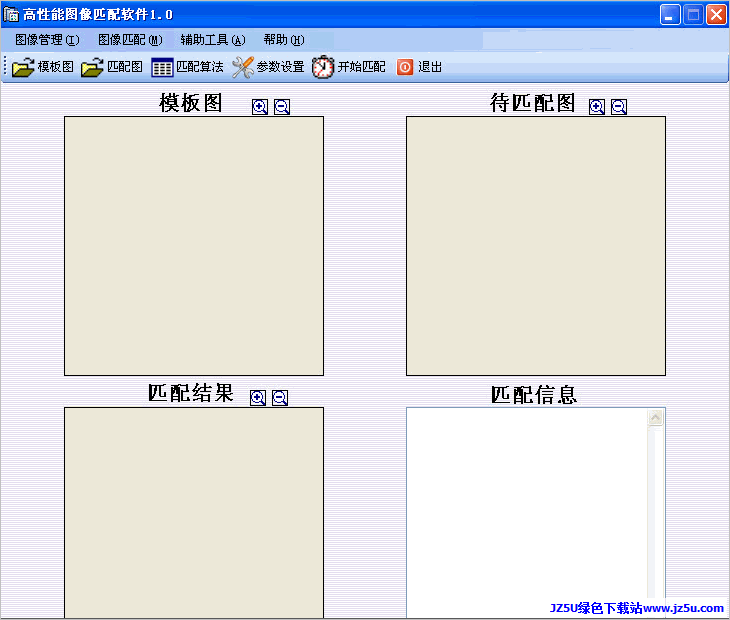The height and width of the screenshot is (620, 730).
Task: Select 匹配算法 toolbar text
Action: click(x=200, y=67)
